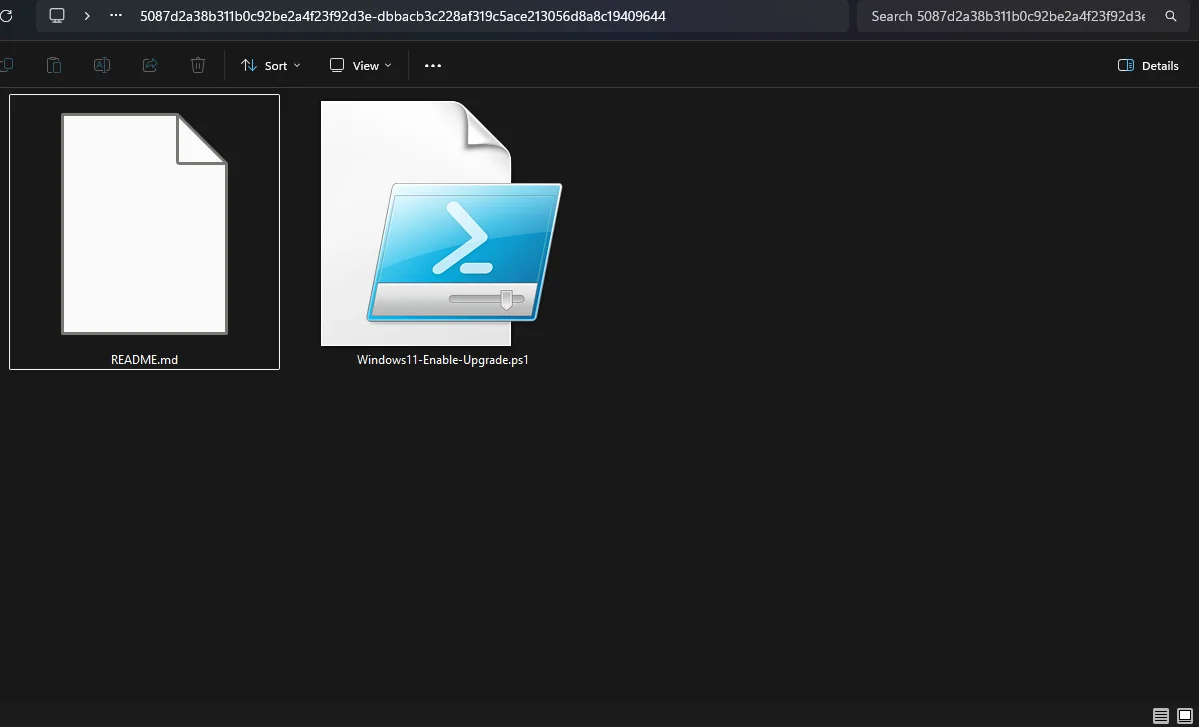Image resolution: width=1199 pixels, height=727 pixels.
Task: Click the Share toolbar icon
Action: pyautogui.click(x=150, y=66)
